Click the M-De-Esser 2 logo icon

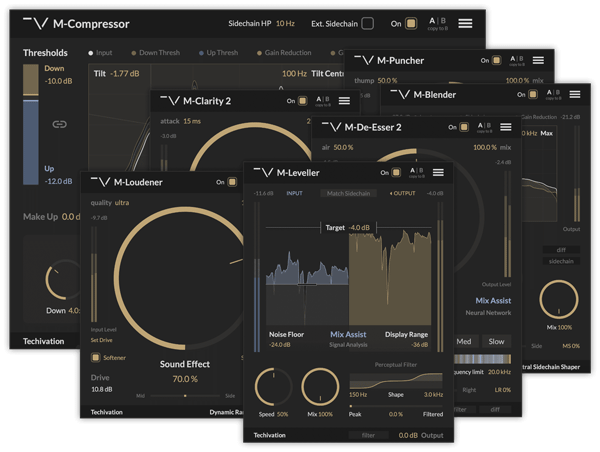coord(331,127)
